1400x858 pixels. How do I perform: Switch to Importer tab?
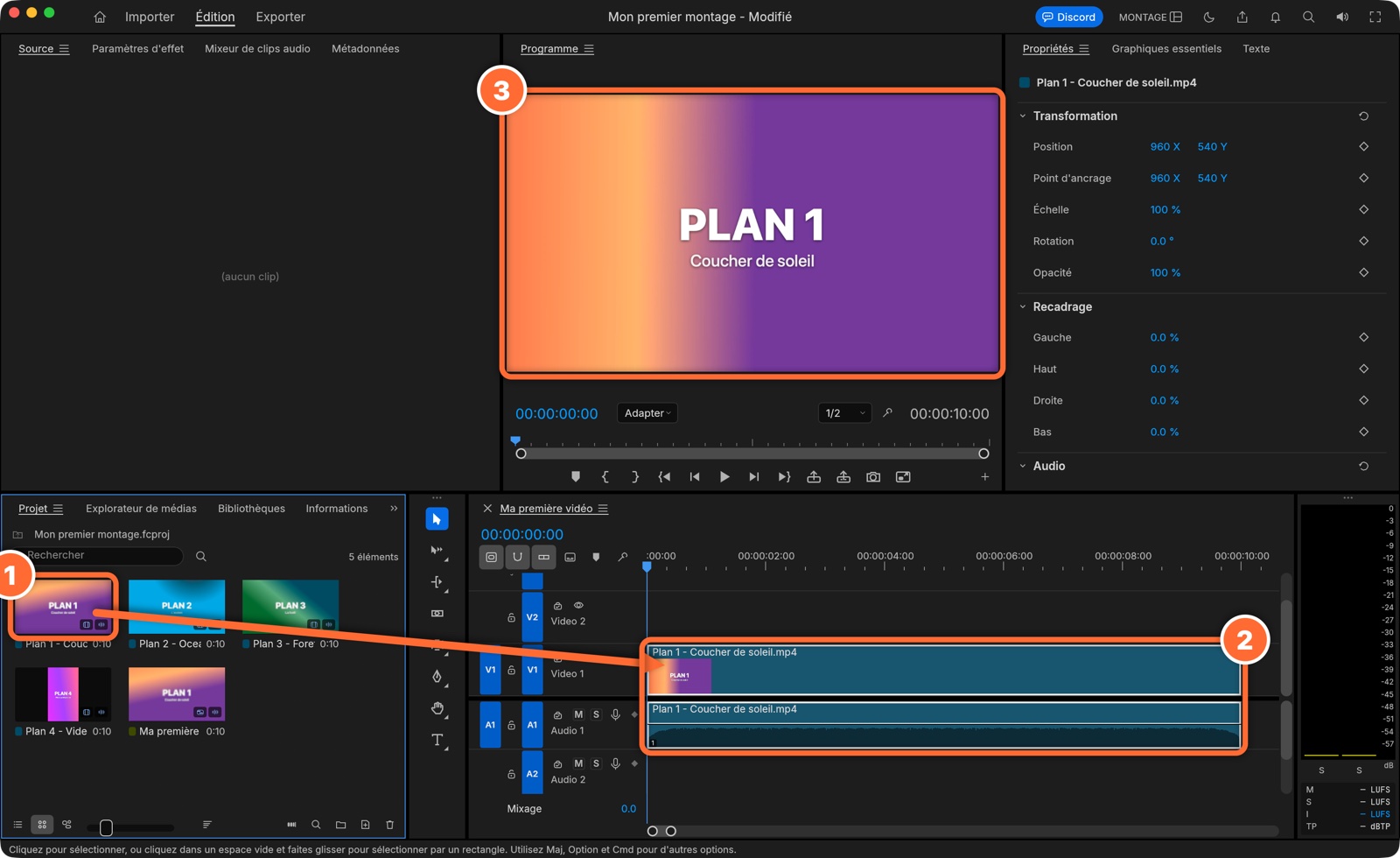click(150, 17)
